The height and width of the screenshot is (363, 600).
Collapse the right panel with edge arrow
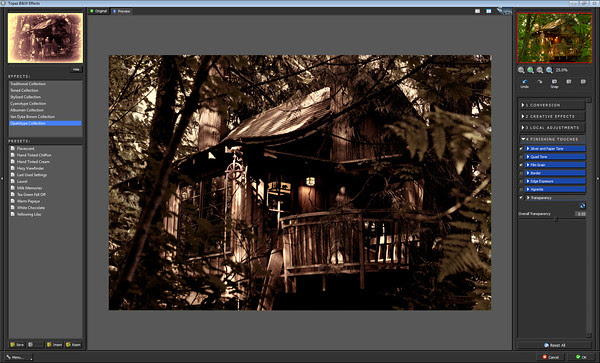tap(598, 178)
